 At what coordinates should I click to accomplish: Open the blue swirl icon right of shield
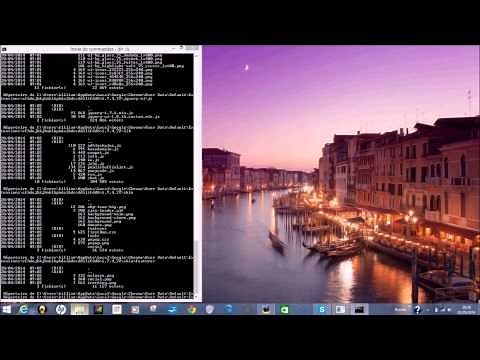[228, 309]
